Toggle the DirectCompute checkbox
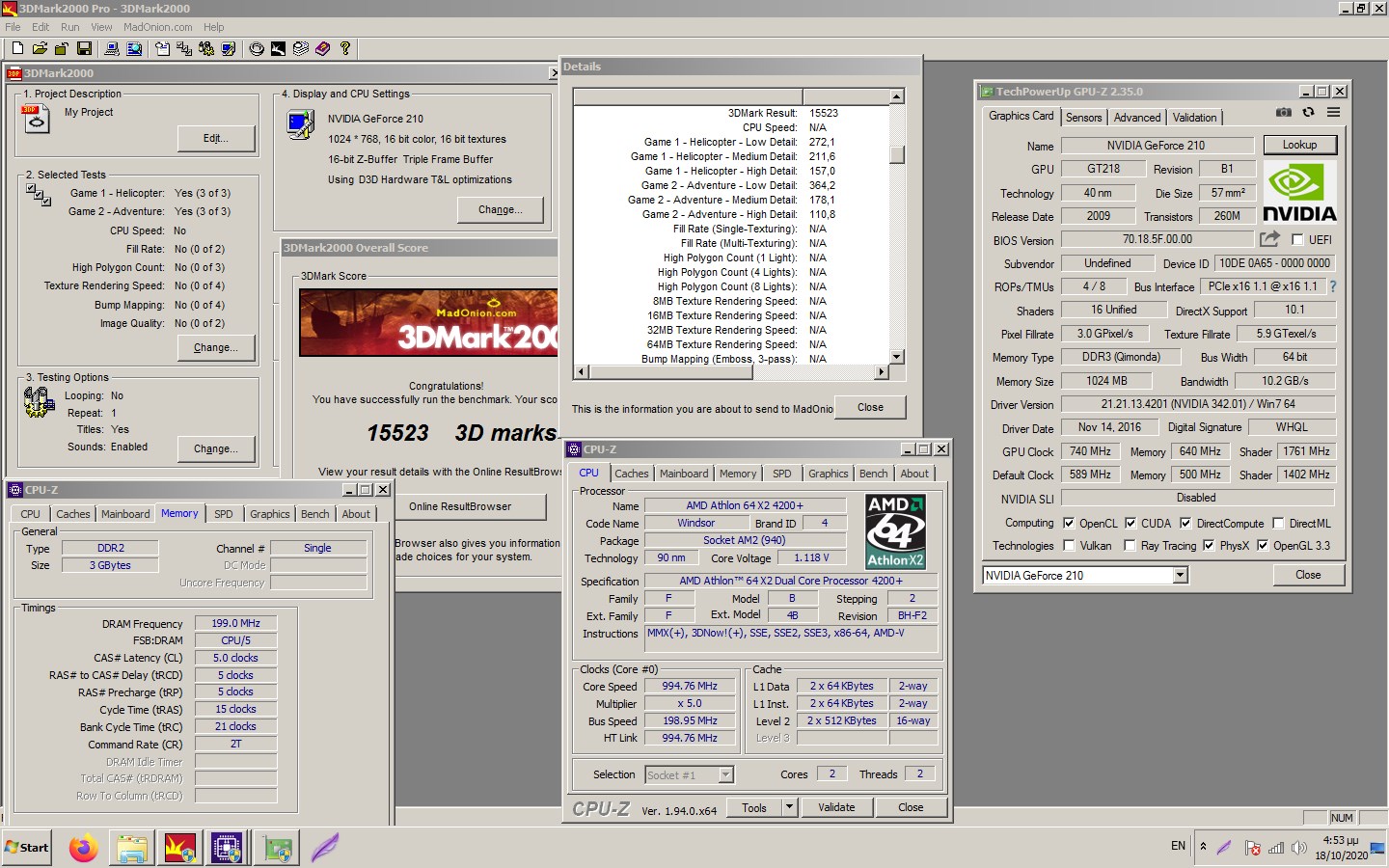The height and width of the screenshot is (868, 1389). [x=1185, y=524]
